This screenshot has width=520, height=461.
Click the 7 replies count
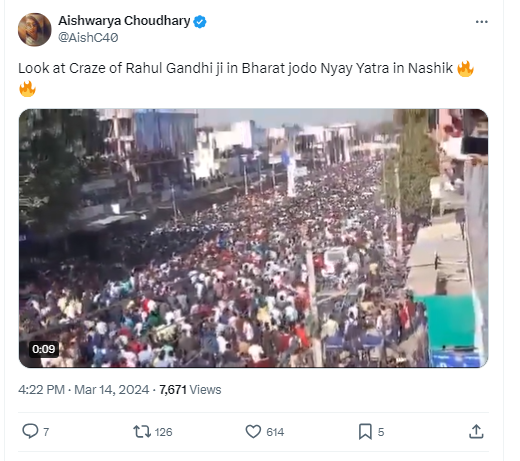[46, 432]
